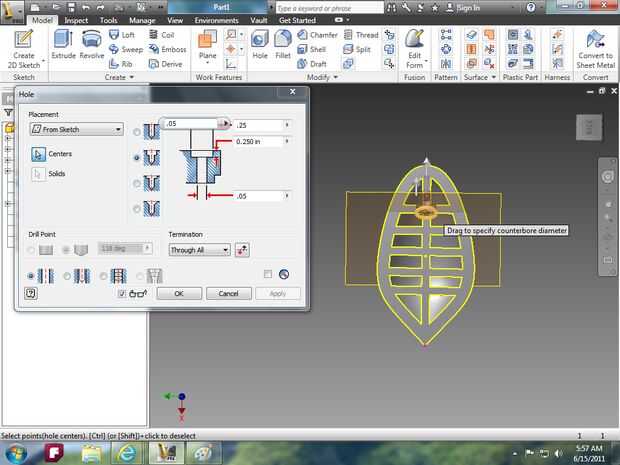Image resolution: width=620 pixels, height=465 pixels.
Task: Expand the Create panel dropdown
Action: [132, 77]
